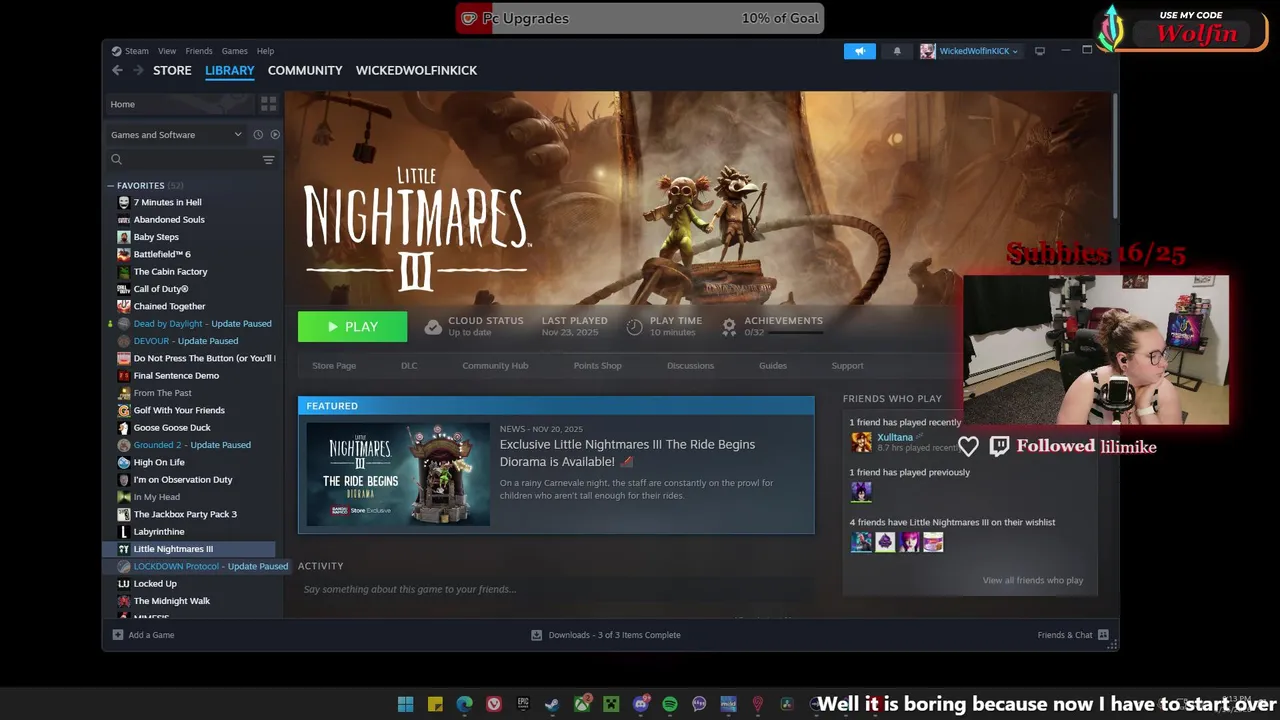Open the Vivaldi browser taskbar icon
The height and width of the screenshot is (720, 1280).
tap(494, 704)
